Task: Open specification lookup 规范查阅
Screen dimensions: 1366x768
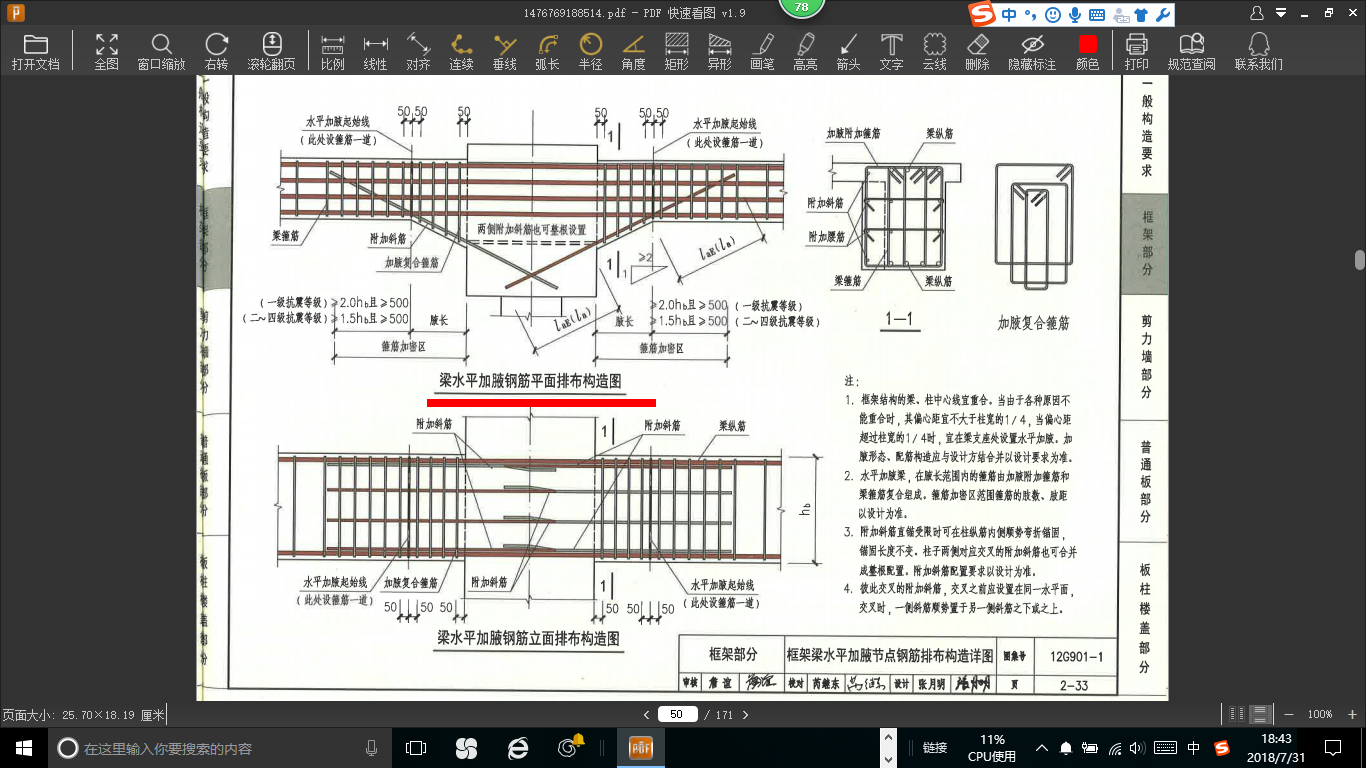Action: point(1191,52)
